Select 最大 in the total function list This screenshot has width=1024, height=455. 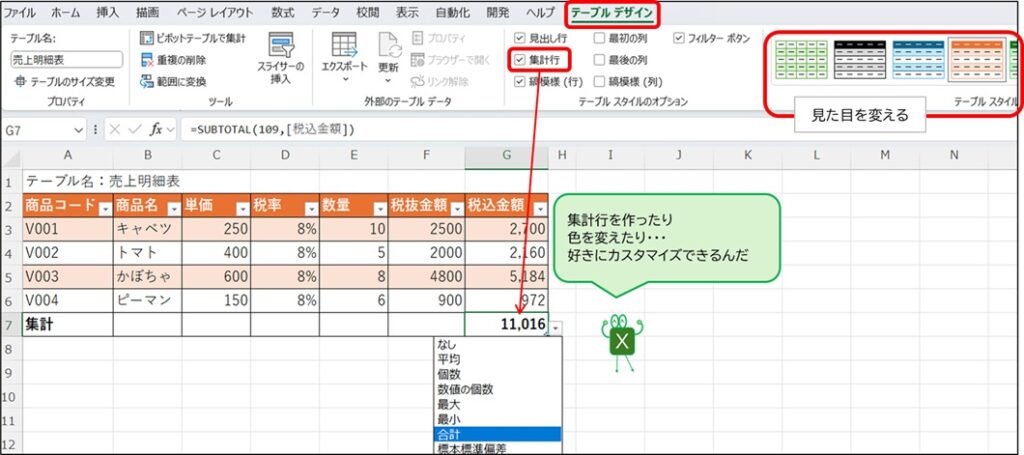coord(497,404)
